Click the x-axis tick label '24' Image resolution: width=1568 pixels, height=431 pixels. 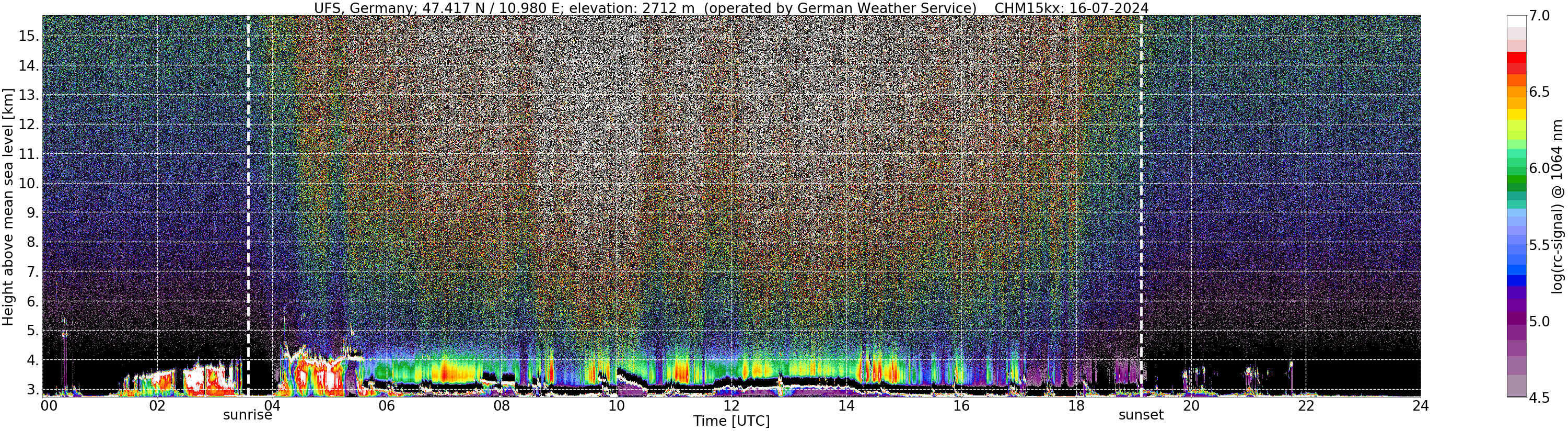[x=1421, y=406]
